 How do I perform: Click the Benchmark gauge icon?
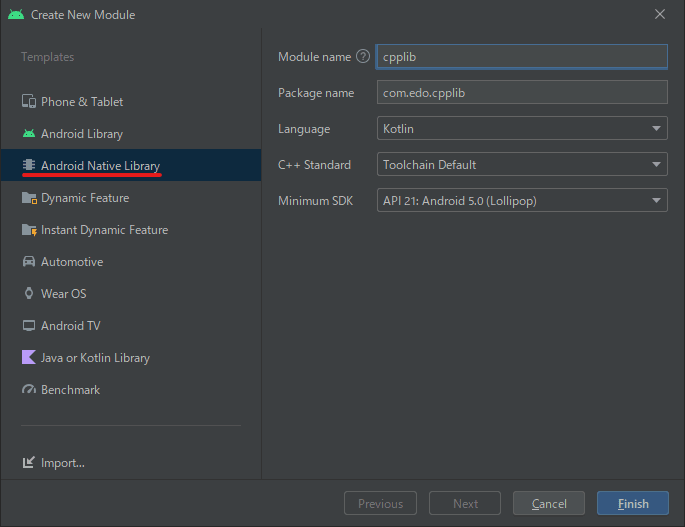tap(29, 389)
